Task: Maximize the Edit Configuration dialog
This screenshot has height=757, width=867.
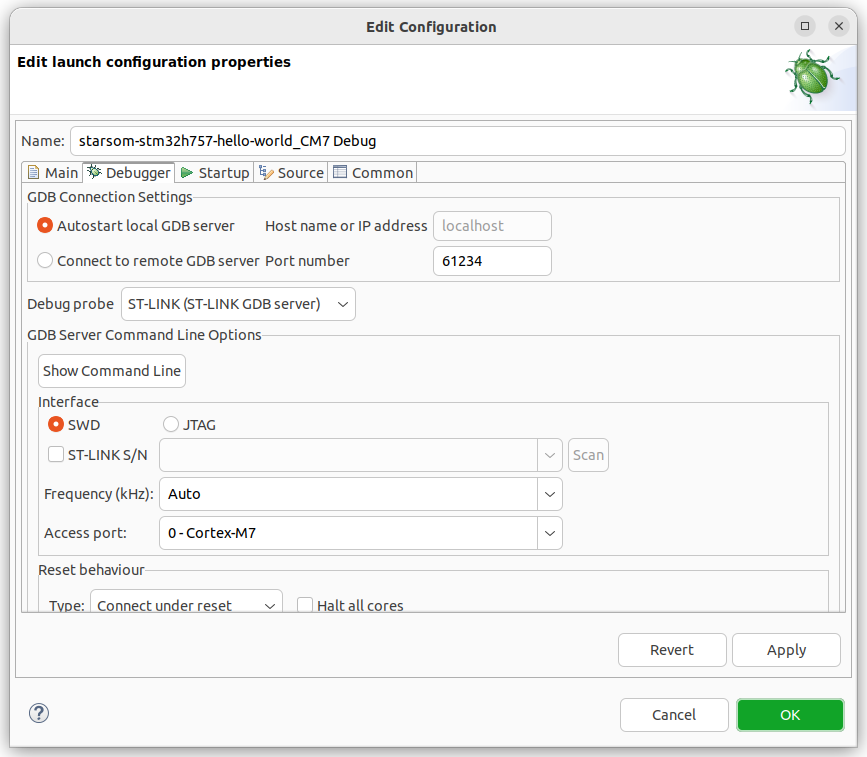Action: pyautogui.click(x=805, y=26)
